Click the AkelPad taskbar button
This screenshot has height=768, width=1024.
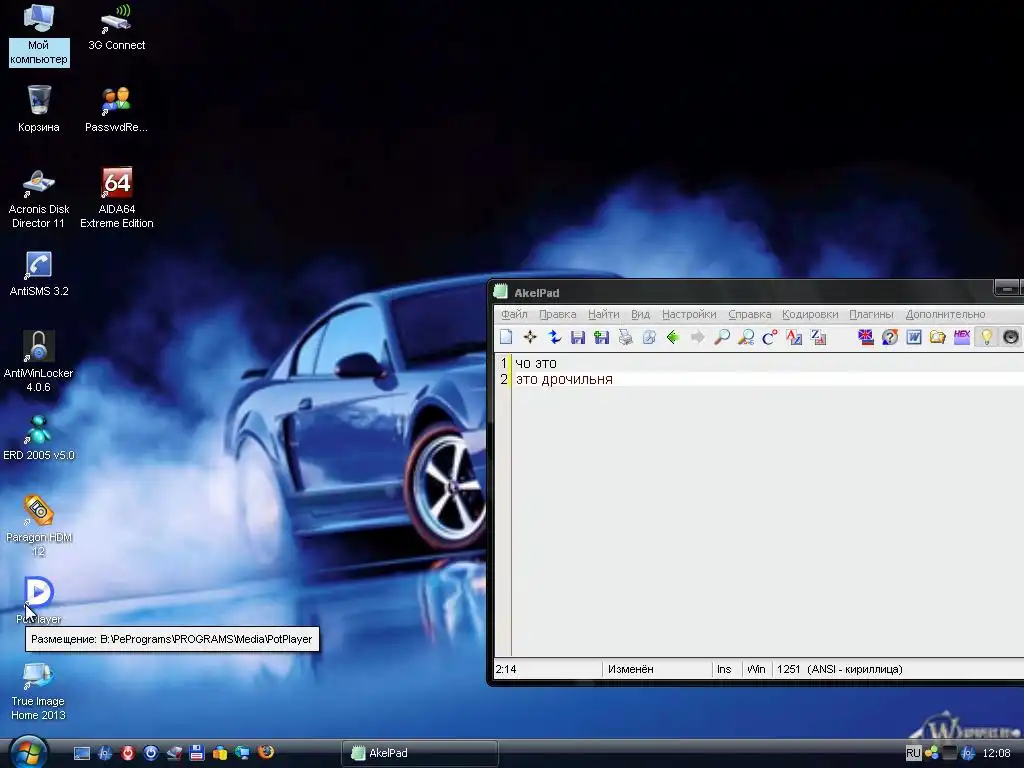click(x=420, y=753)
